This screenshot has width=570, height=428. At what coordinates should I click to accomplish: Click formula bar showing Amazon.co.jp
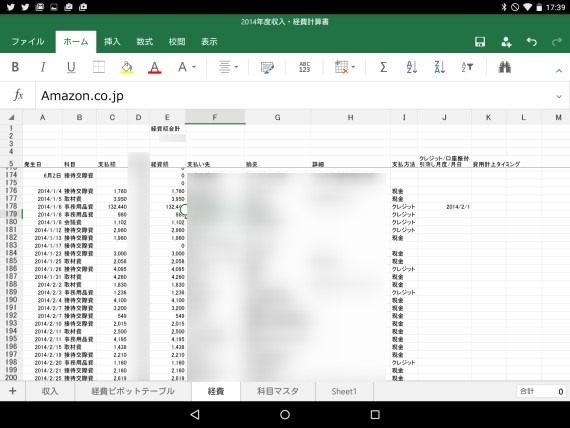(x=294, y=96)
